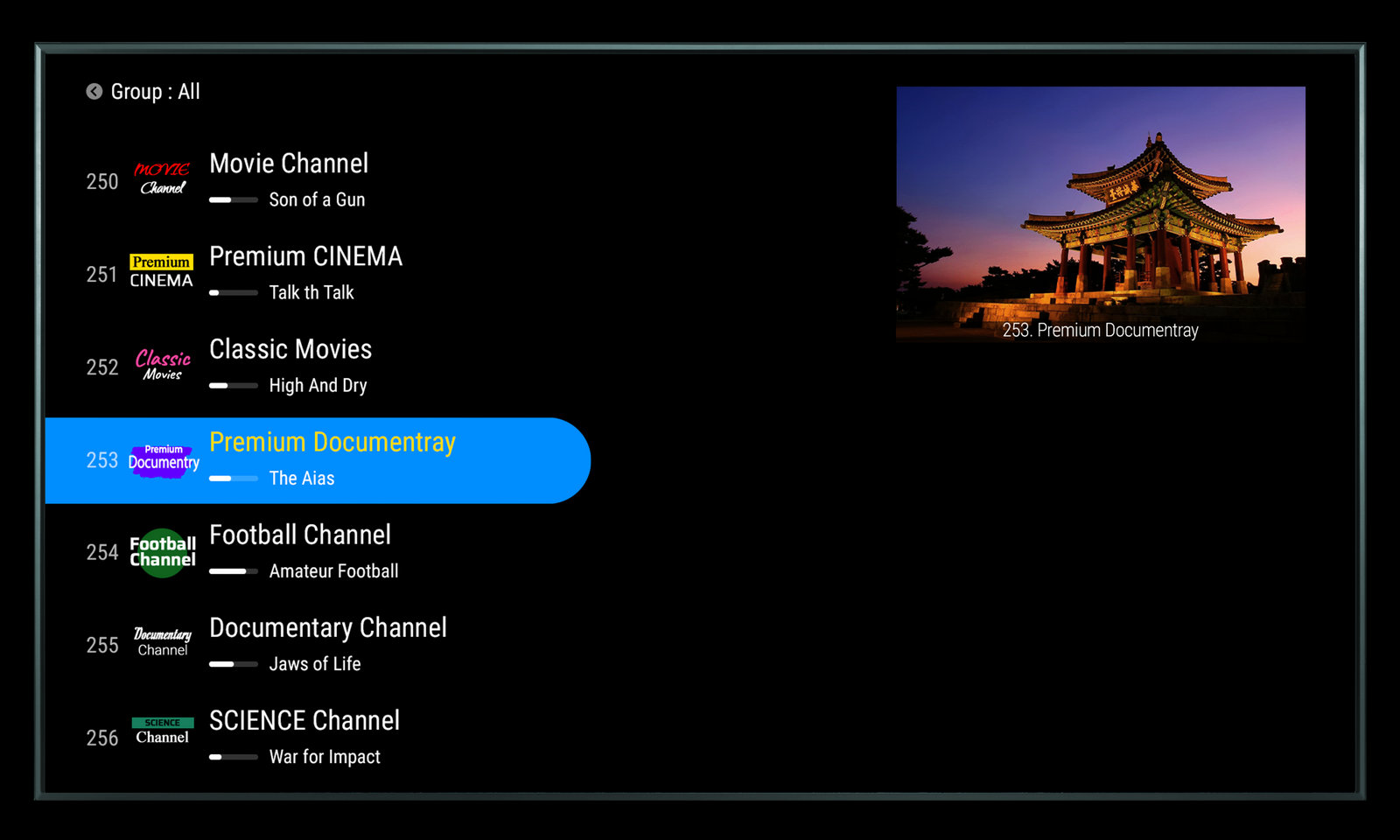Click channel number 255
The height and width of the screenshot is (840, 1400).
click(101, 646)
